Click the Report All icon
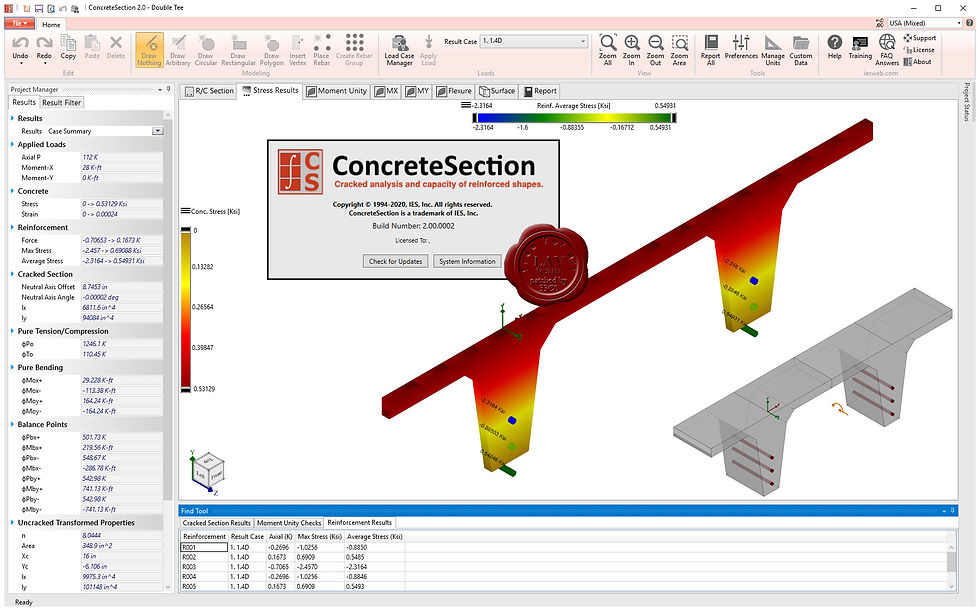 click(711, 50)
